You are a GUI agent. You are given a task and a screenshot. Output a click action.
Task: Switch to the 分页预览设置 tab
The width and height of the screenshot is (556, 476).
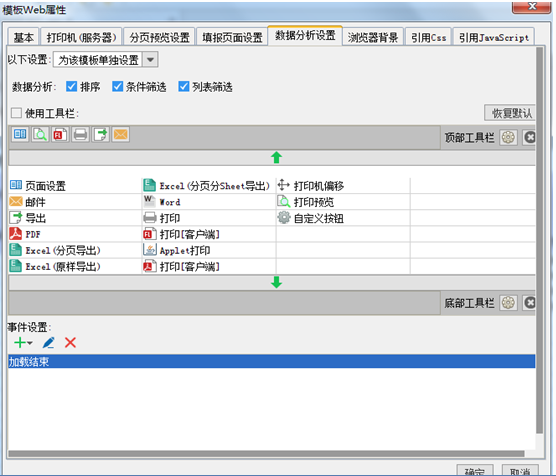point(159,37)
